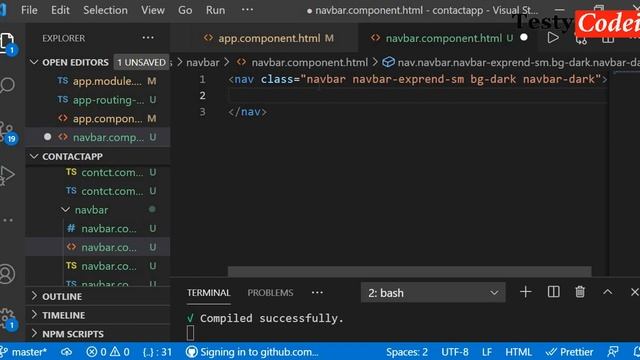Click Signing in to github.com status
Screen dimensions: 640x360
tap(252, 352)
